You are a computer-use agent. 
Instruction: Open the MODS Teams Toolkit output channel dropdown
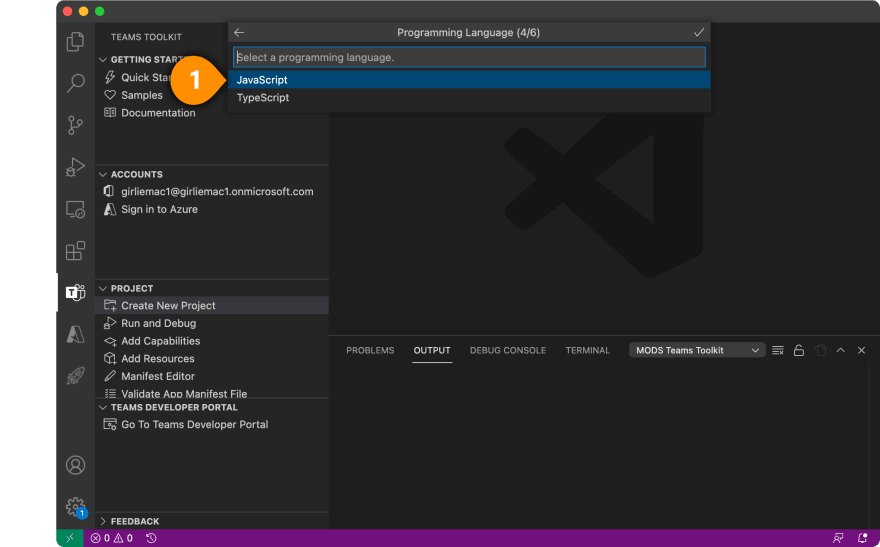tap(697, 350)
